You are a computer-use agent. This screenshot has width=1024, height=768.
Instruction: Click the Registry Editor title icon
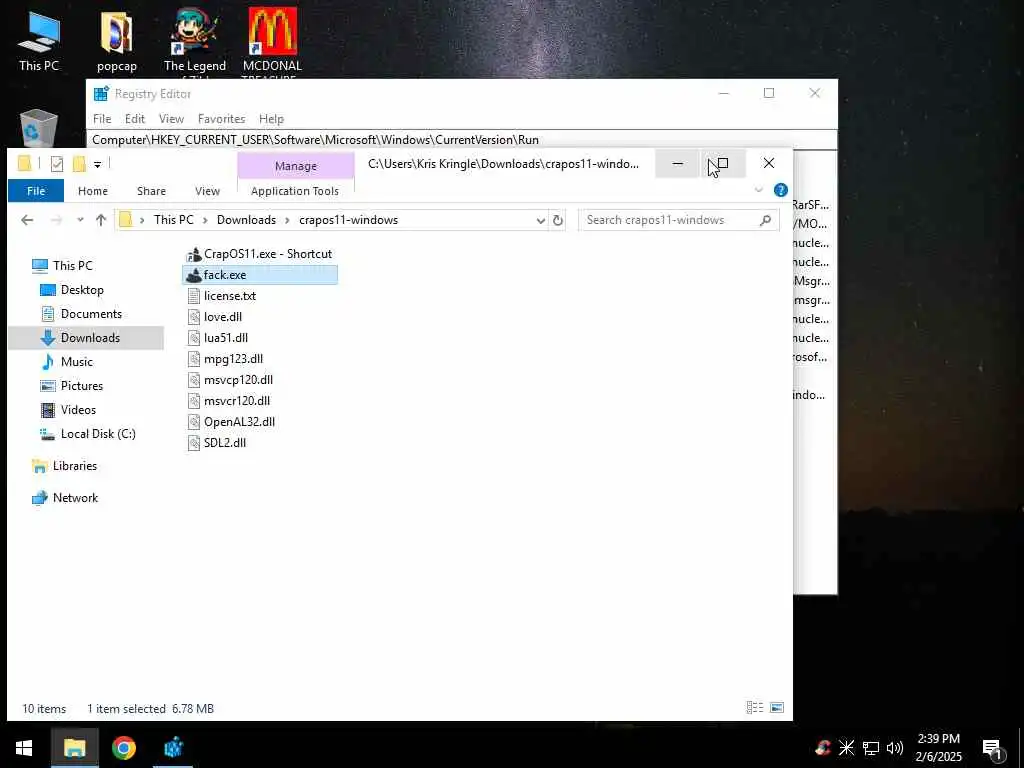pyautogui.click(x=101, y=94)
